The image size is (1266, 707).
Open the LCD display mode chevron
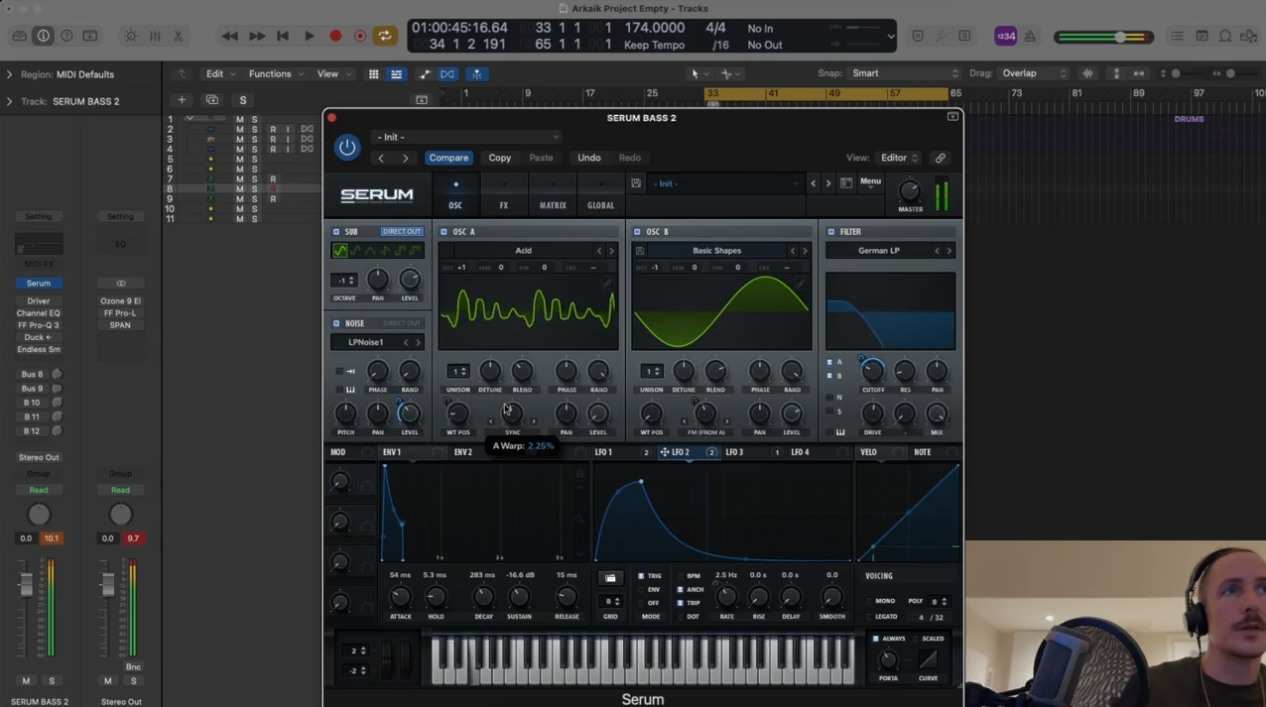point(891,37)
